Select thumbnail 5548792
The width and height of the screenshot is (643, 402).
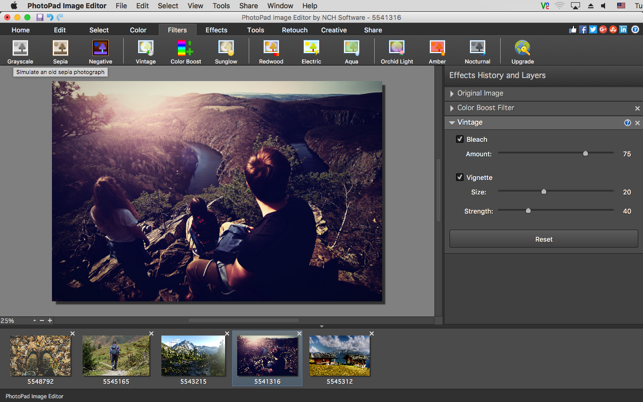pos(40,356)
